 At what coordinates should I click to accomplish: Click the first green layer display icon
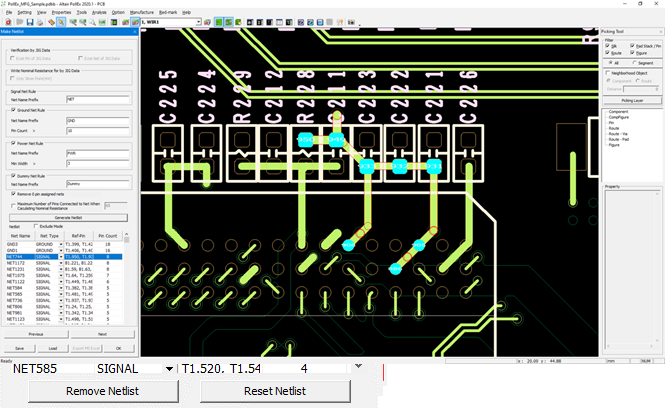tap(218, 20)
